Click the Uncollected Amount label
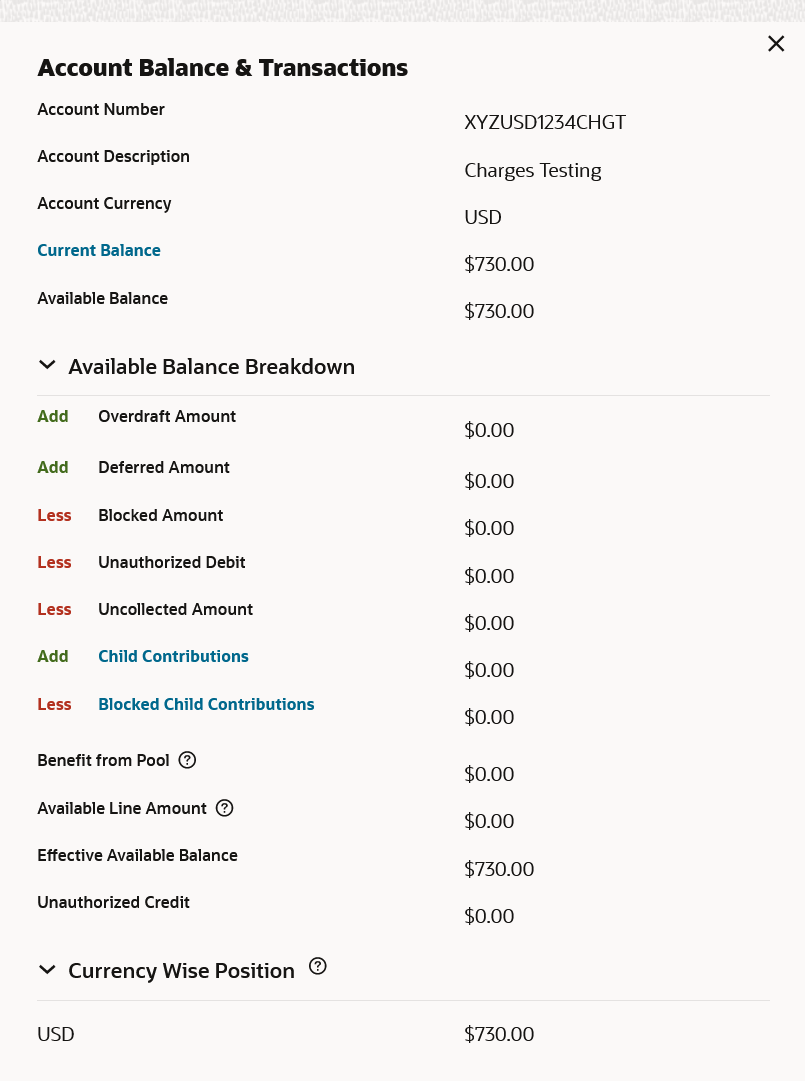This screenshot has width=805, height=1081. (x=175, y=610)
